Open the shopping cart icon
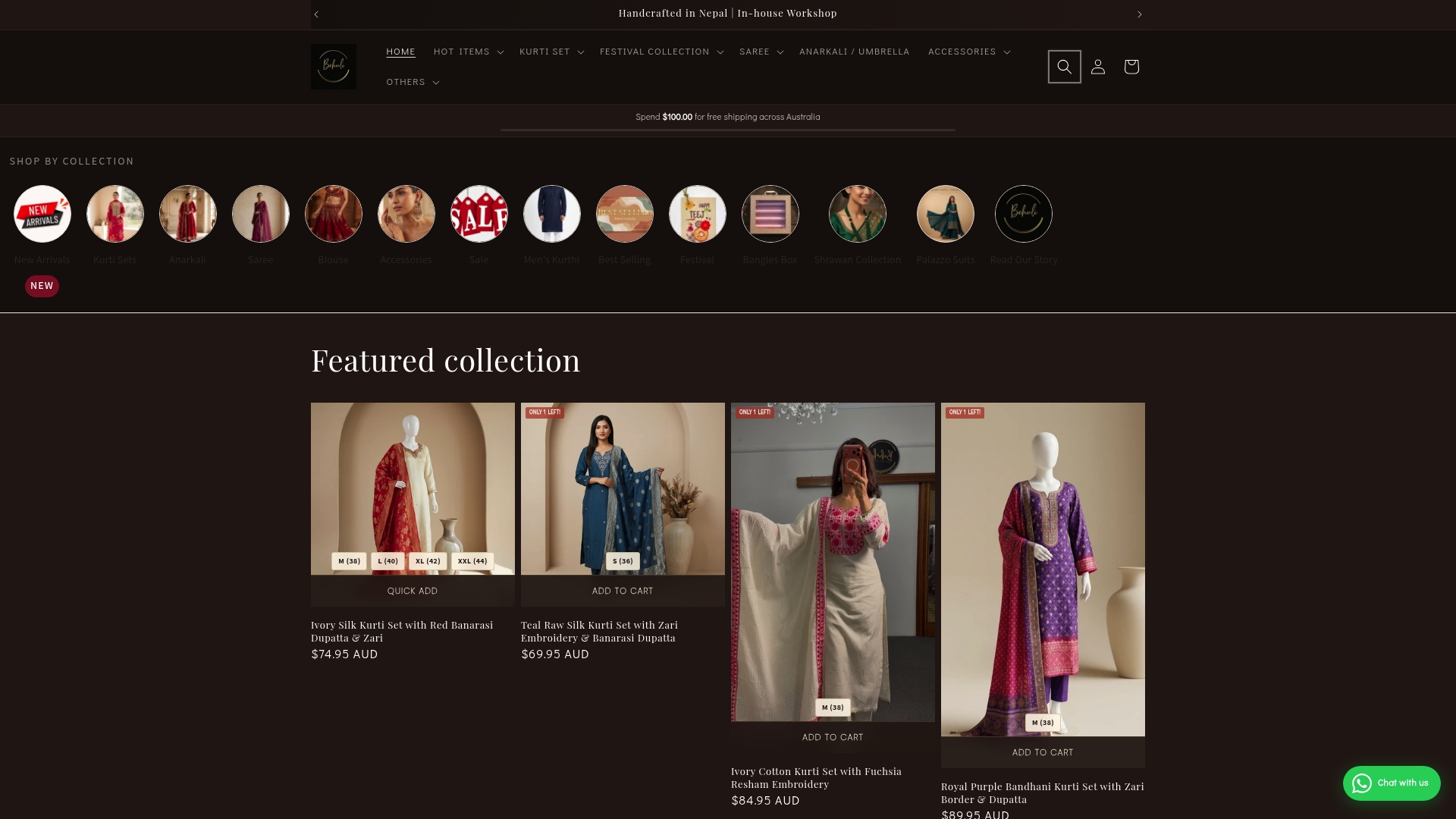1456x819 pixels. [x=1131, y=67]
